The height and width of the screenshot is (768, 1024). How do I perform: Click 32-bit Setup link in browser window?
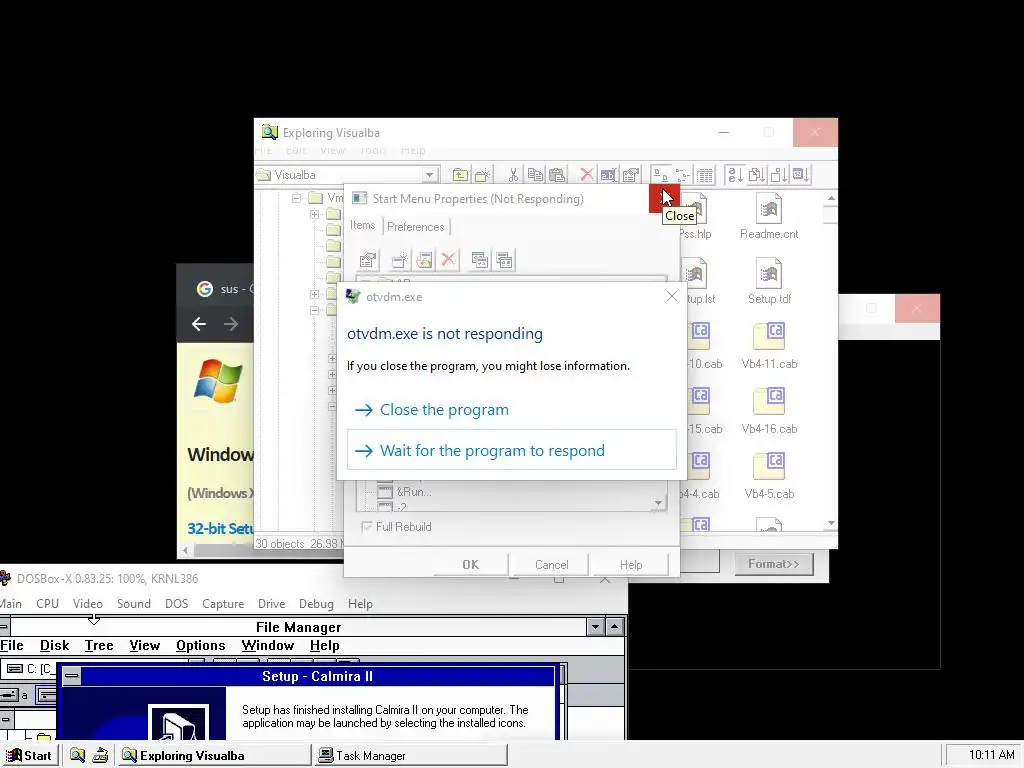tap(220, 528)
